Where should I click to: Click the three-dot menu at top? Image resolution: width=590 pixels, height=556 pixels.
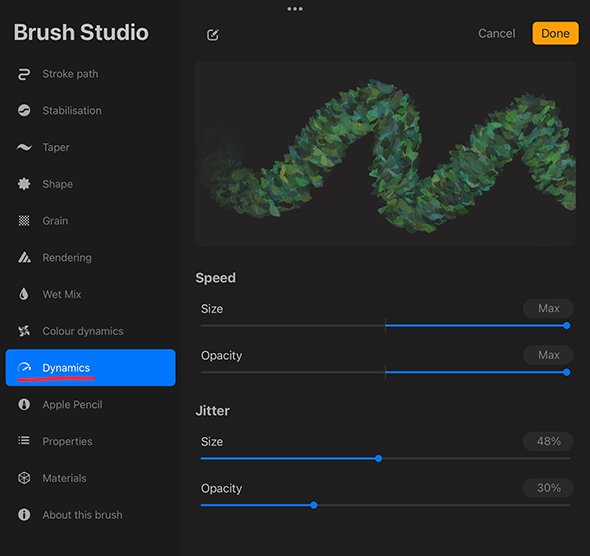coord(295,9)
